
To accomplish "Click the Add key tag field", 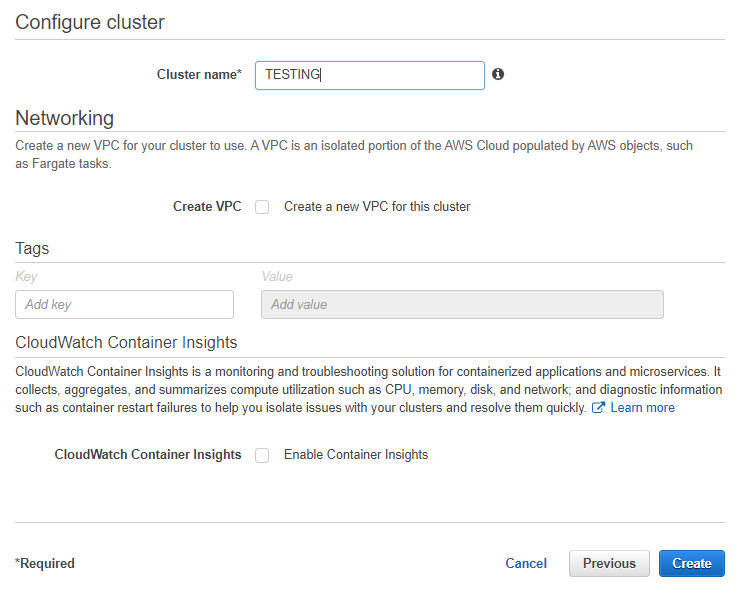I will tap(124, 304).
